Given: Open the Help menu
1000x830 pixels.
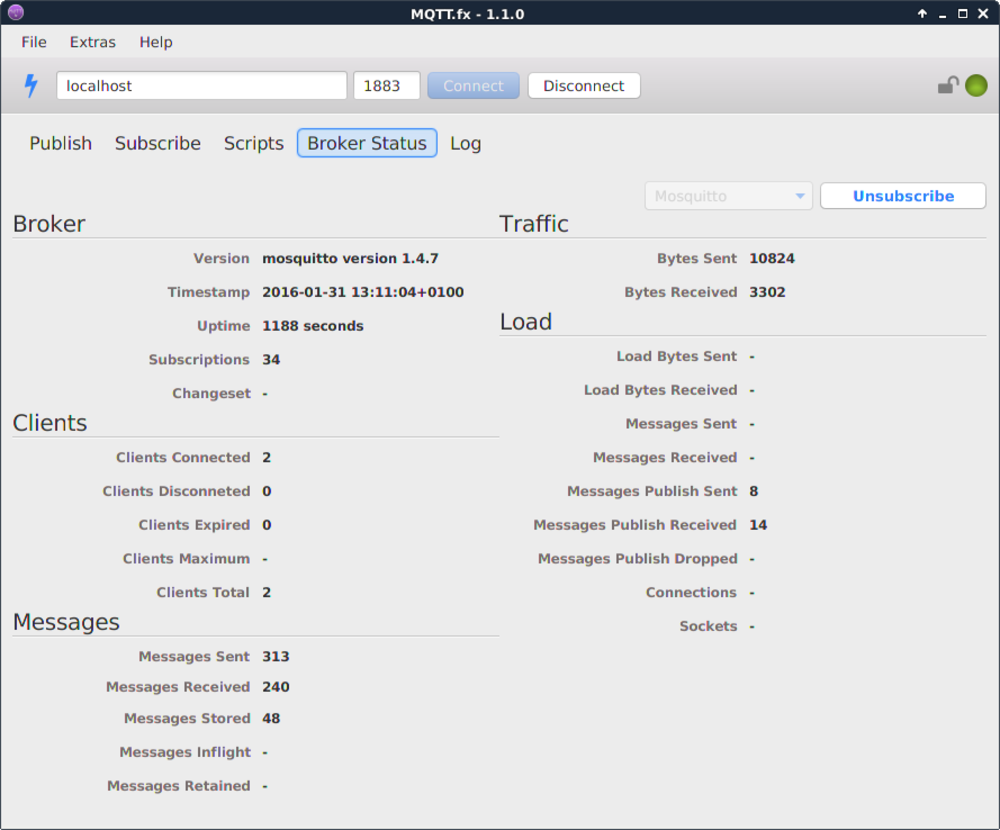Looking at the screenshot, I should (156, 42).
